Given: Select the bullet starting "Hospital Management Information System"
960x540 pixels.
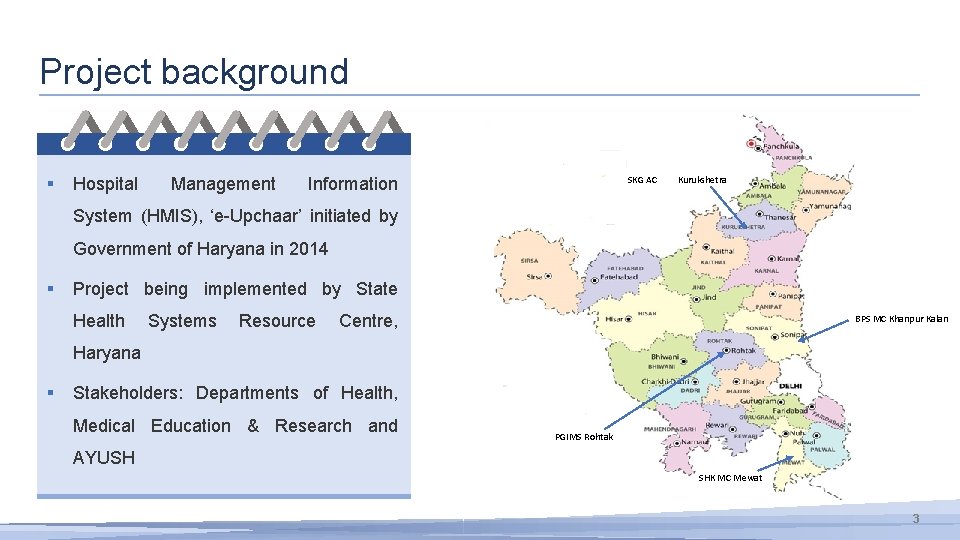Looking at the screenshot, I should pyautogui.click(x=235, y=216).
